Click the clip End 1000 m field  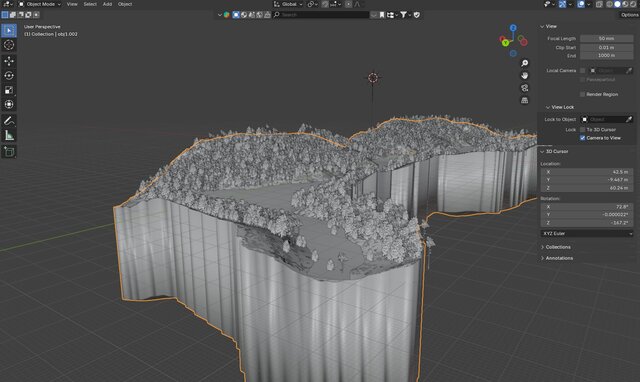coord(607,56)
